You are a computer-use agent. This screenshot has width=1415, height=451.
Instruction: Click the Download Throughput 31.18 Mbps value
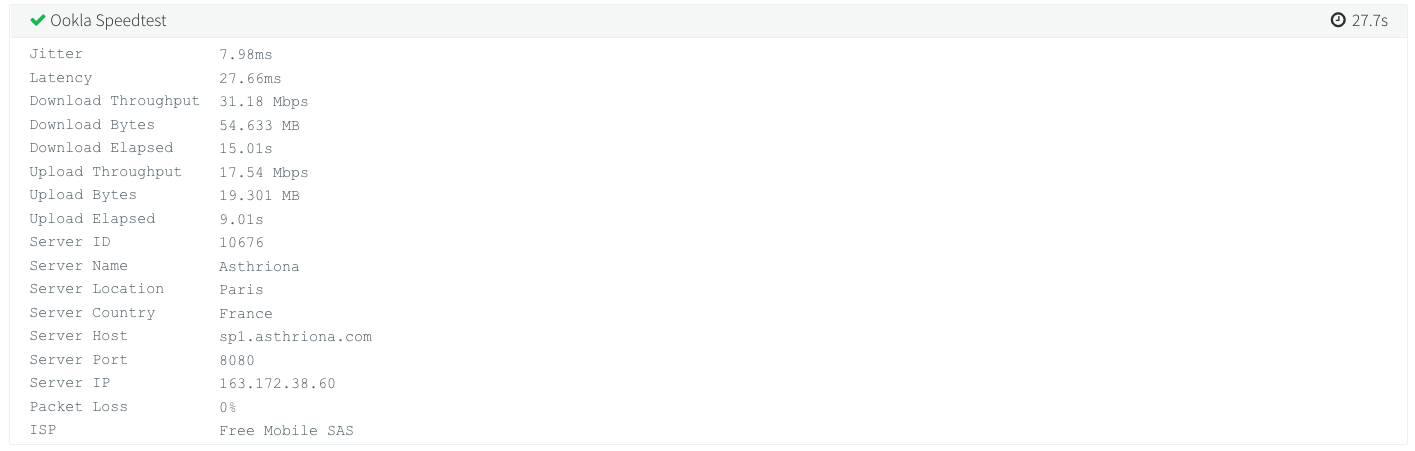(264, 102)
